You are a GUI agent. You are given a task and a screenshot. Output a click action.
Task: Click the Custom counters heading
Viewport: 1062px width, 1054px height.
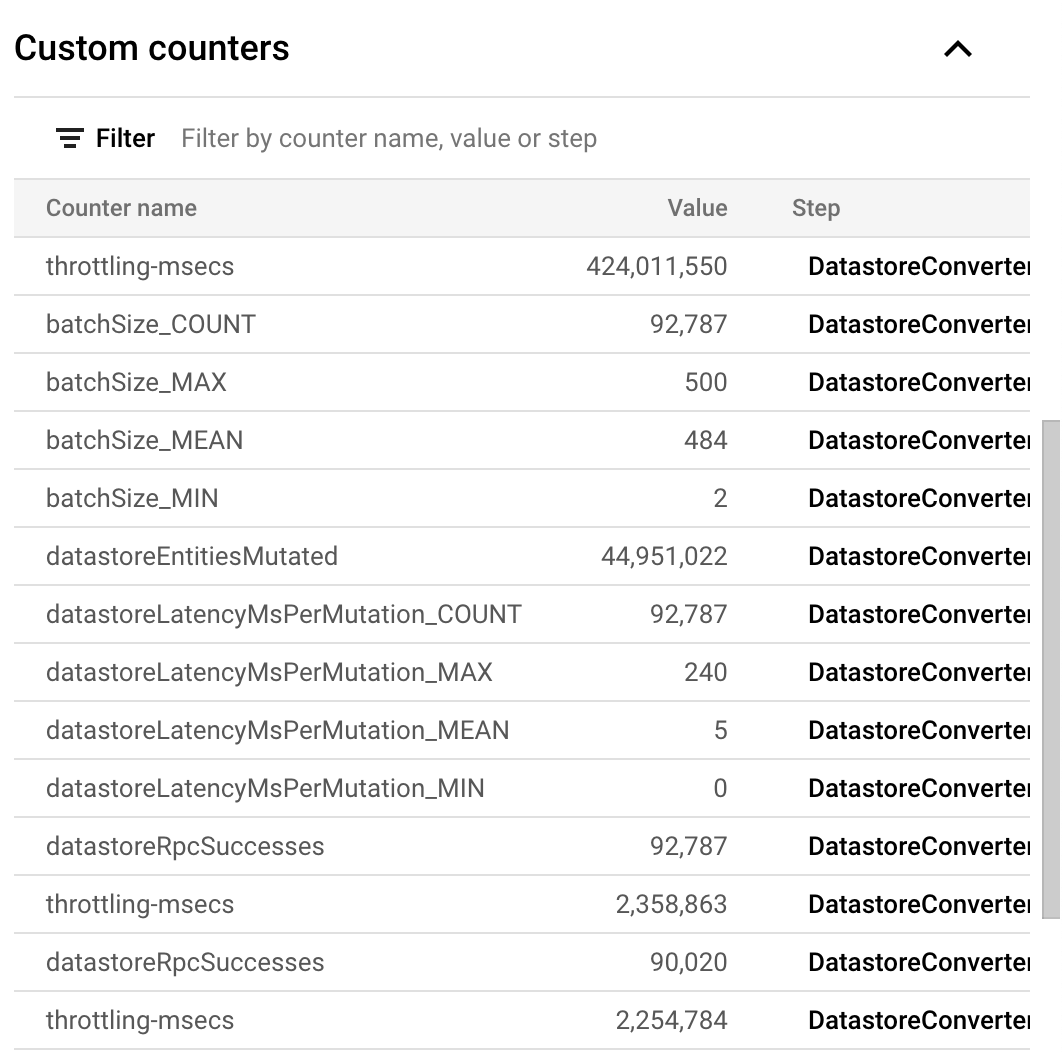click(152, 48)
